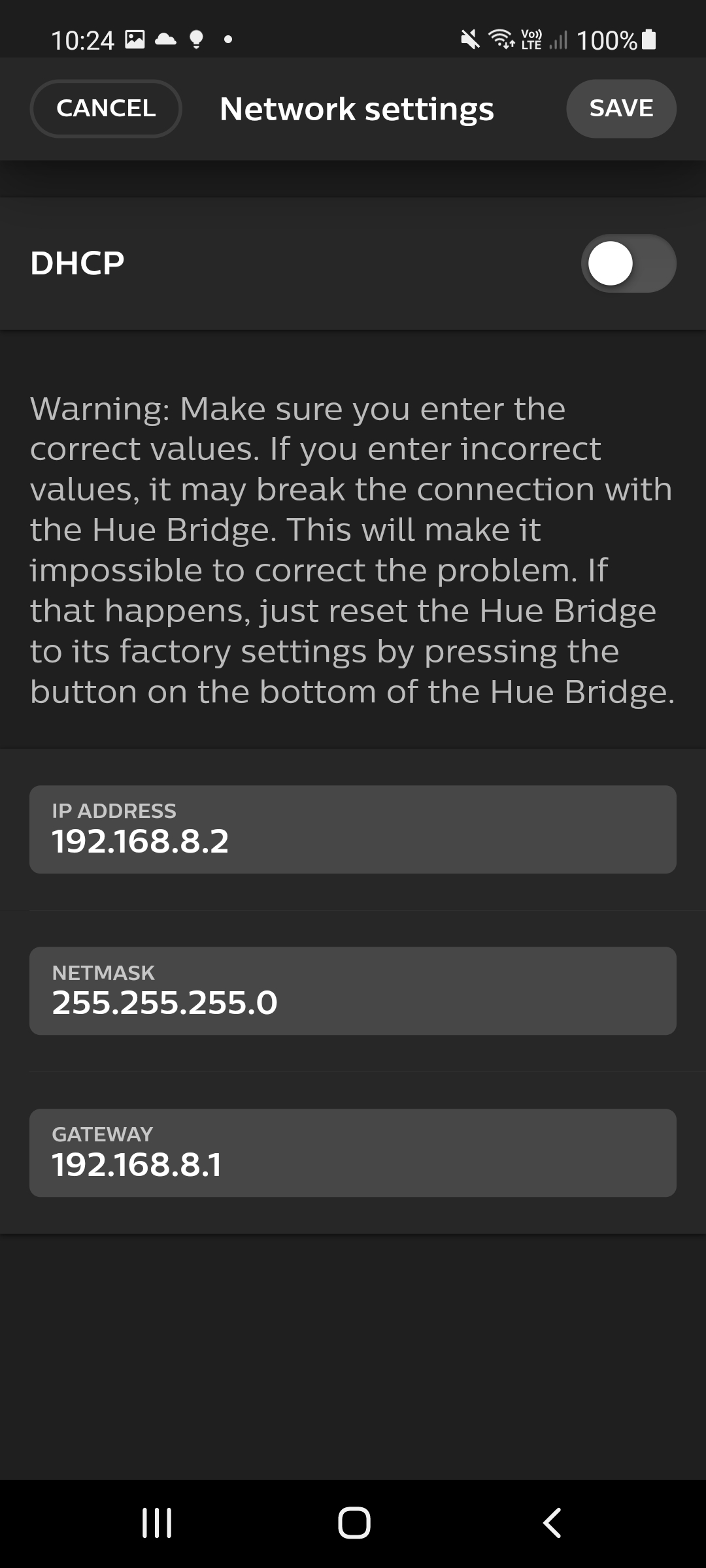The width and height of the screenshot is (706, 1568).
Task: Edit the IP address field
Action: (353, 830)
